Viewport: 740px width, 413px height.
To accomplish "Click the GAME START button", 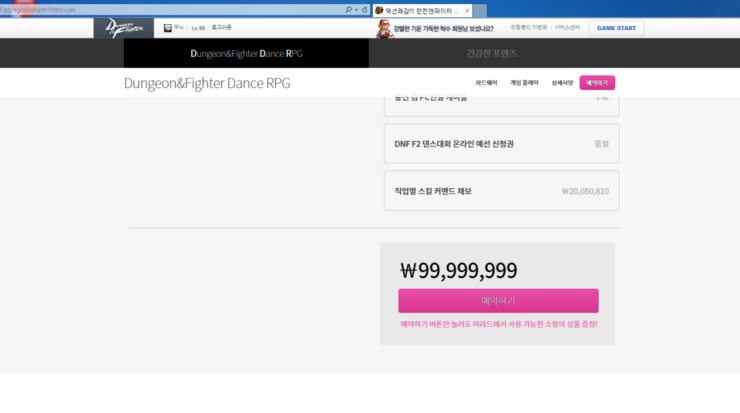I will point(616,28).
